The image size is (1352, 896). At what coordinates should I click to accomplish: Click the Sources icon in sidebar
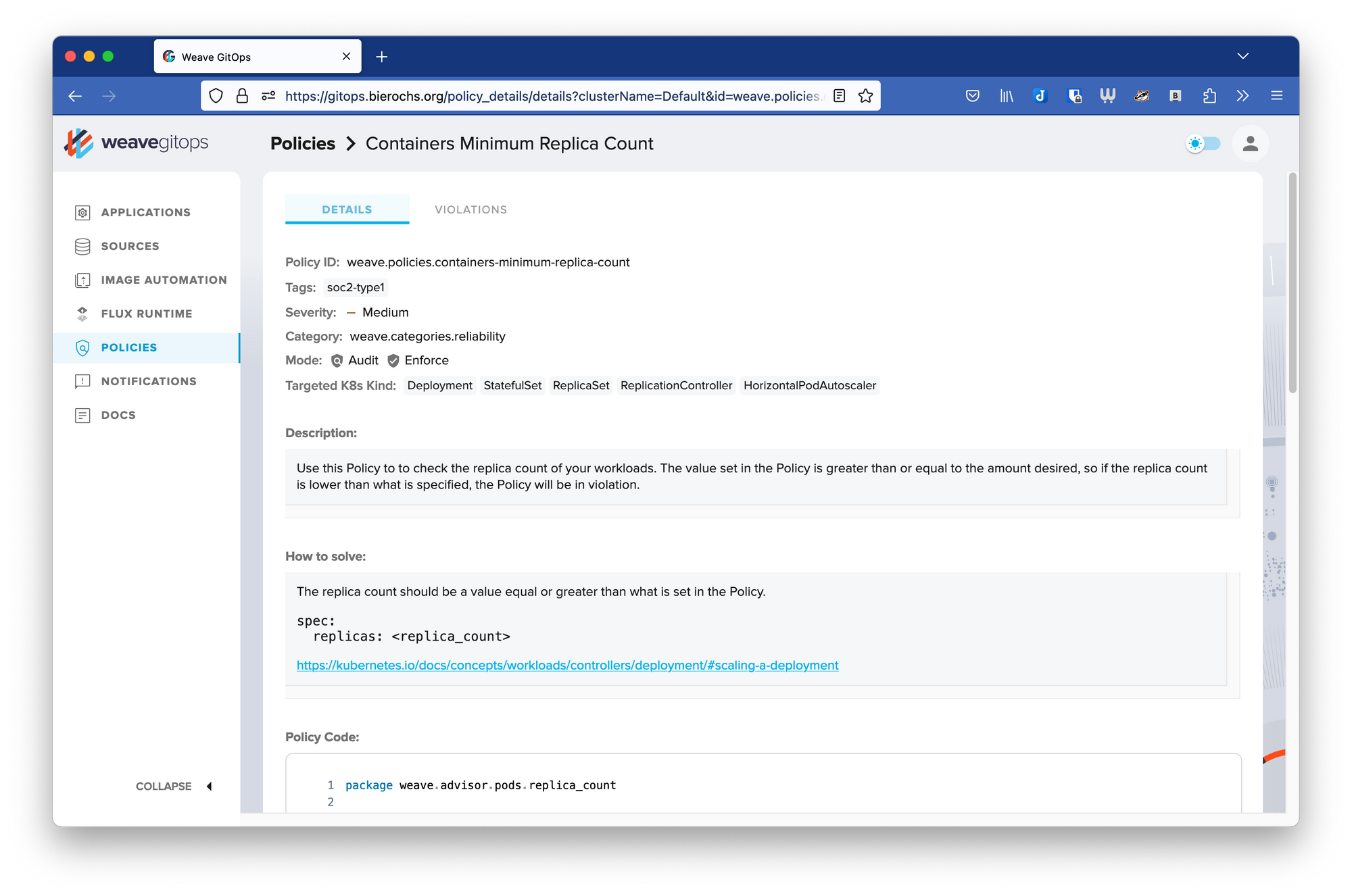pos(84,245)
